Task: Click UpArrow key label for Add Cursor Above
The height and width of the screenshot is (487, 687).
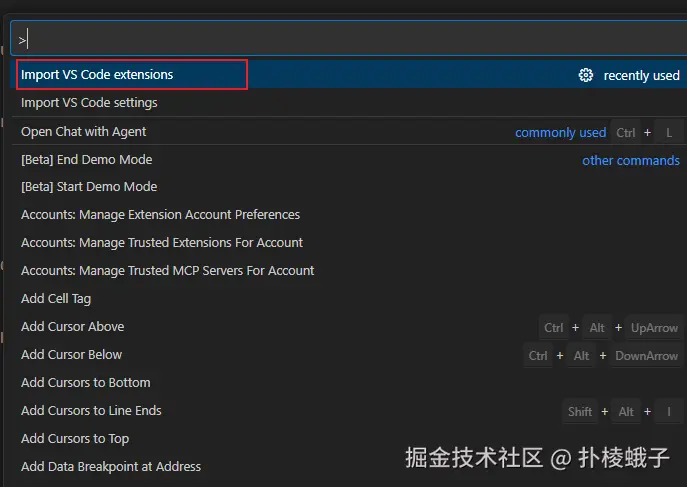Action: point(654,328)
